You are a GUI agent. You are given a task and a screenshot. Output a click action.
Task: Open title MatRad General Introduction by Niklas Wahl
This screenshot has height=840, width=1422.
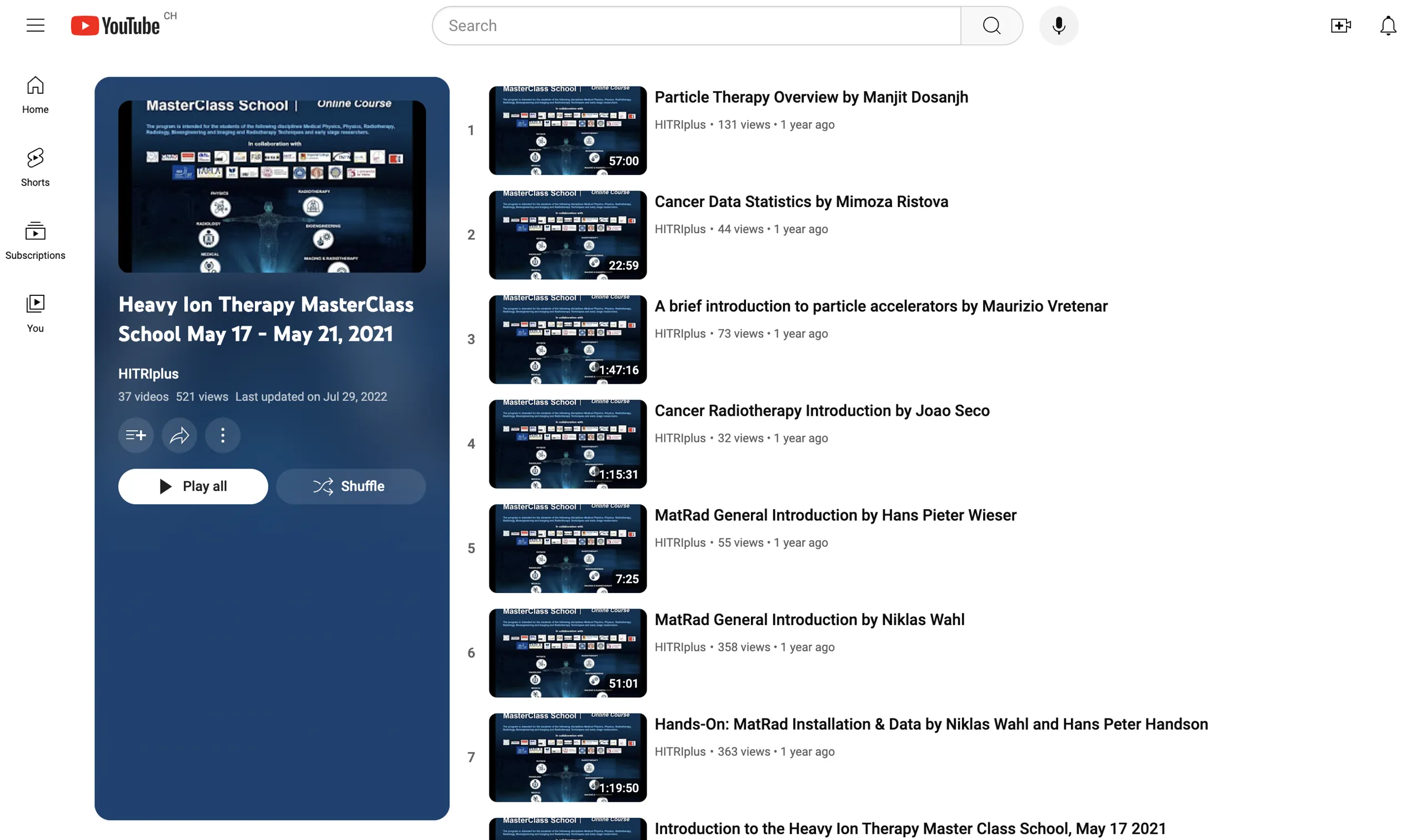pos(809,620)
